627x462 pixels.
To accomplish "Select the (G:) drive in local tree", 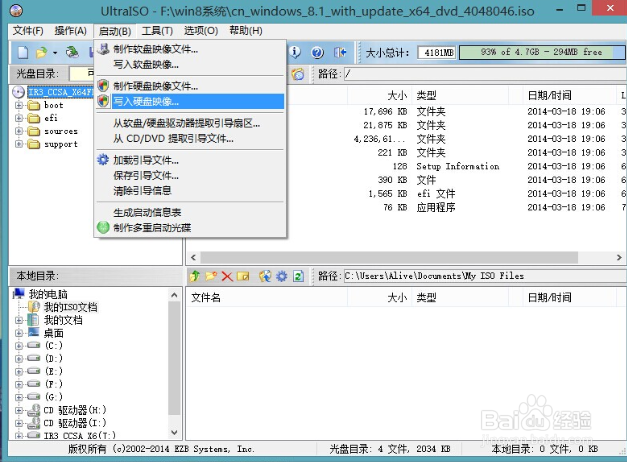I will [54, 397].
